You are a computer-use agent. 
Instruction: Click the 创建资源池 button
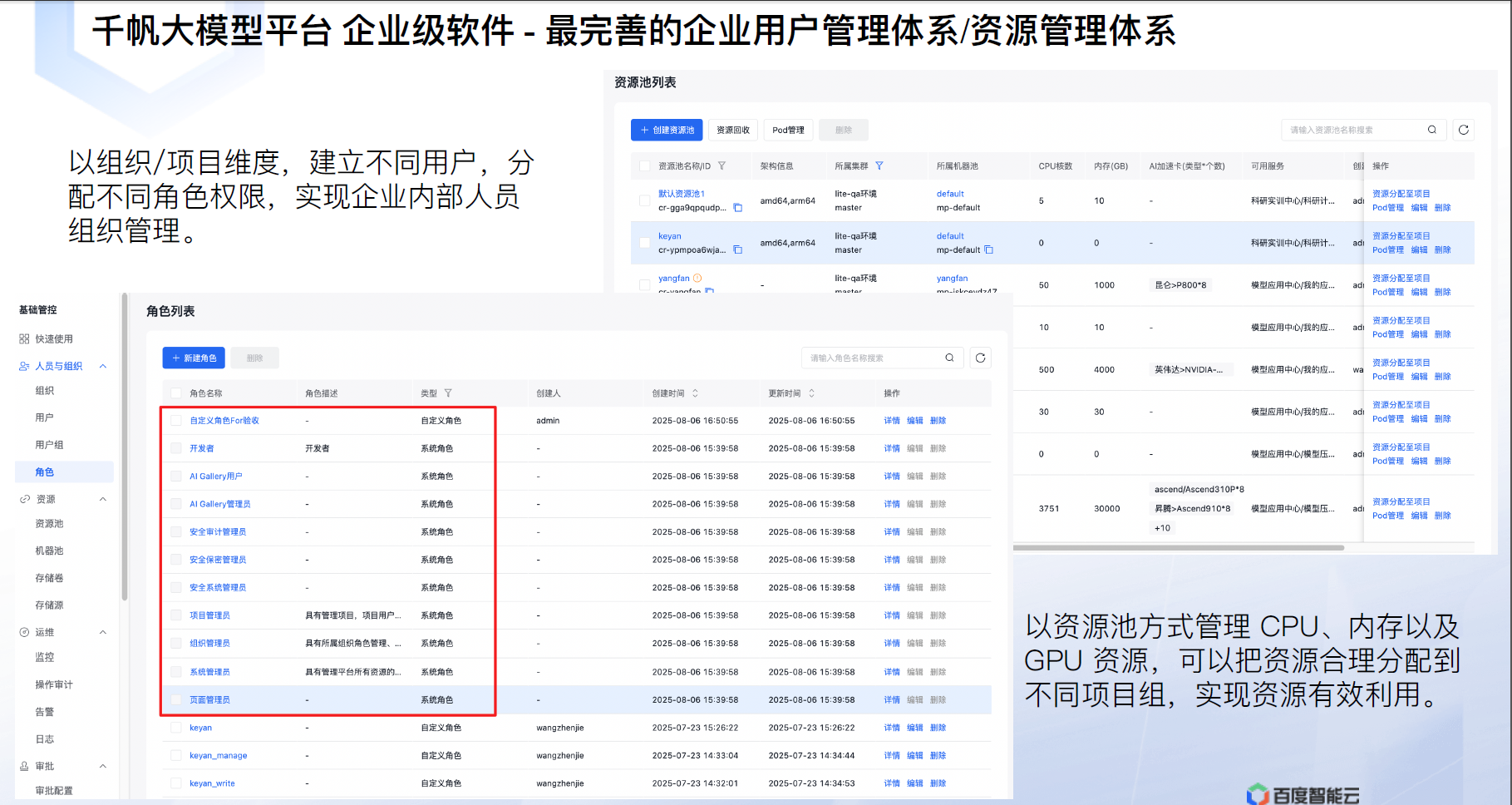667,130
